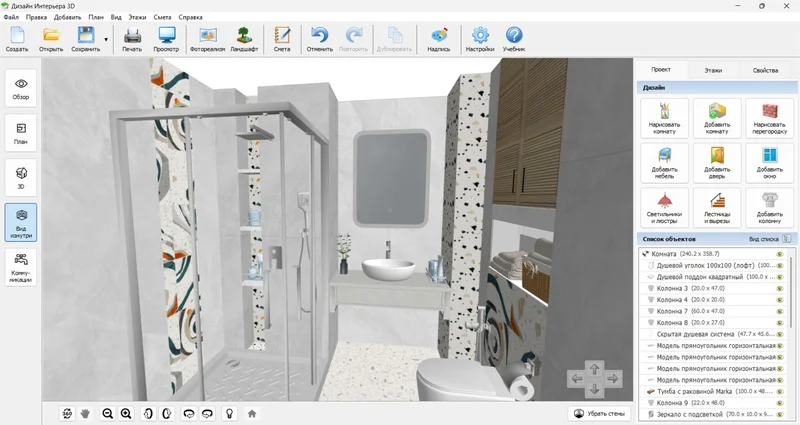Toggle the light bulb lighting icon
Image resolution: width=800 pixels, height=425 pixels.
click(230, 413)
